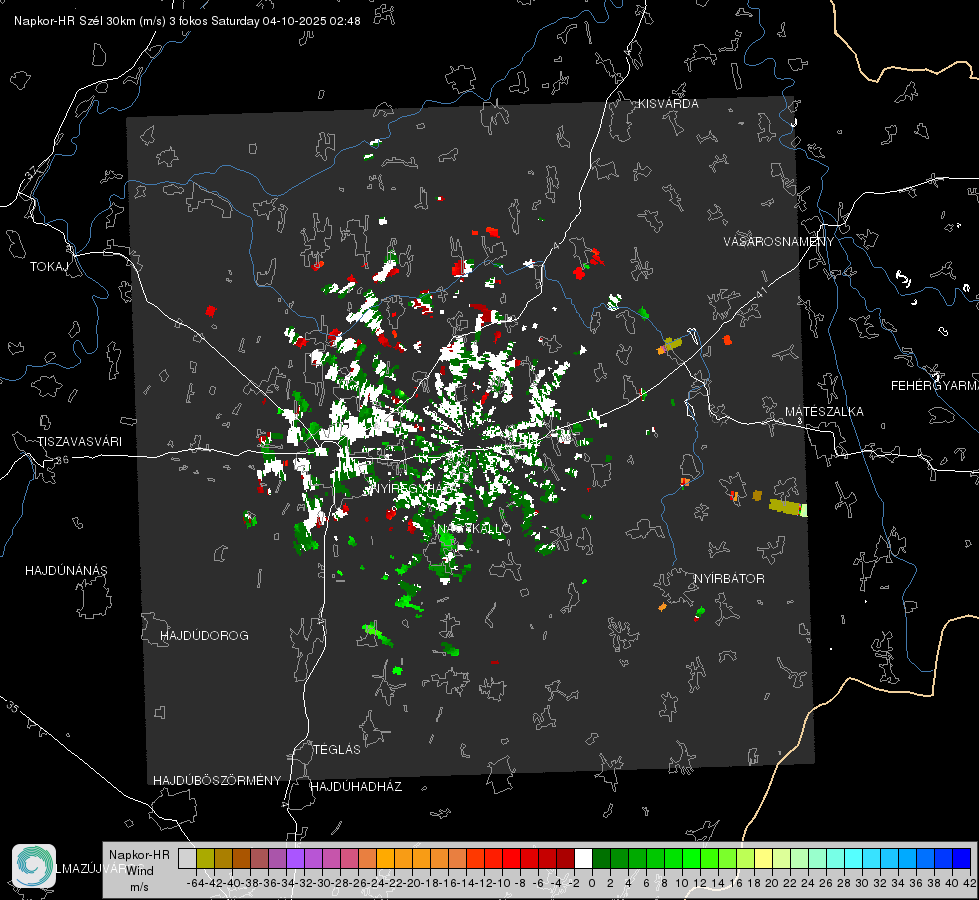This screenshot has width=979, height=900.
Task: Click the road number 36 marker
Action: 62,460
